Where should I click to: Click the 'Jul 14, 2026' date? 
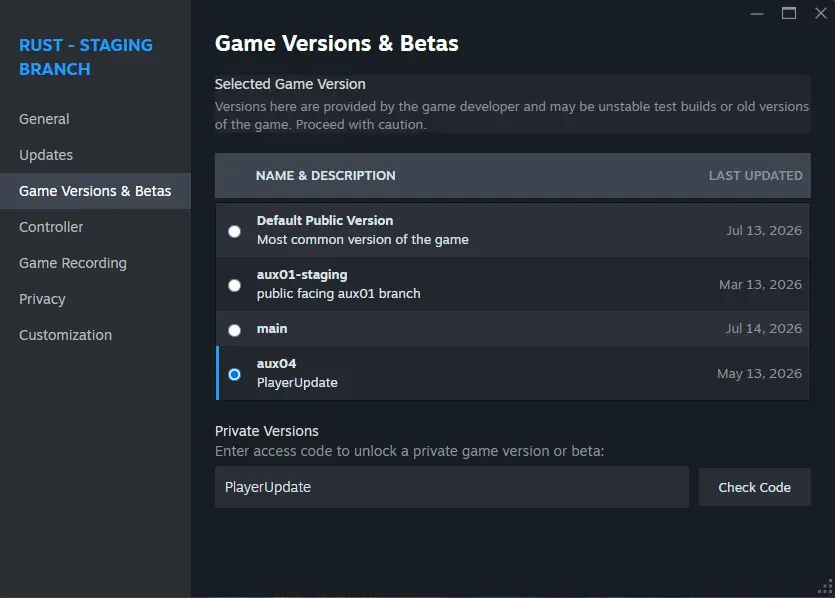pos(764,329)
